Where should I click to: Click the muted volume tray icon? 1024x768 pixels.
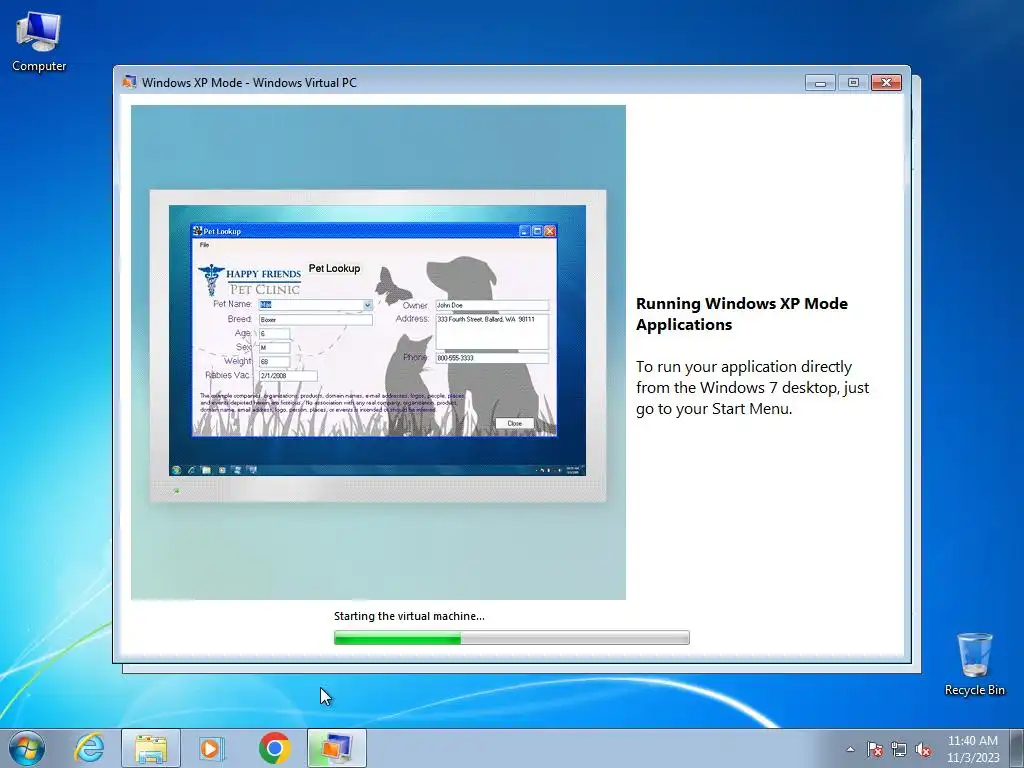923,749
